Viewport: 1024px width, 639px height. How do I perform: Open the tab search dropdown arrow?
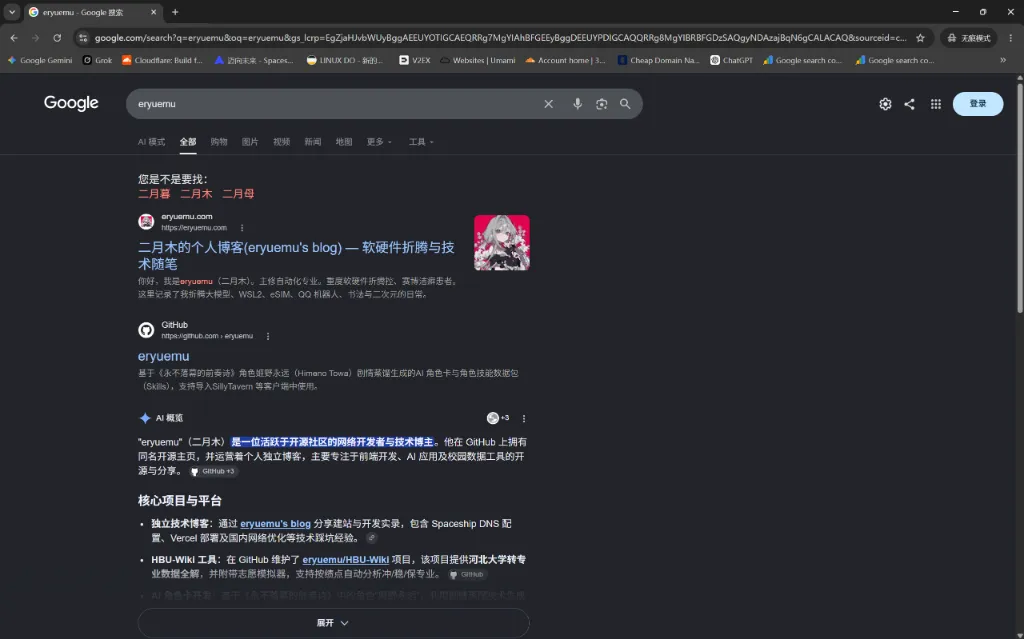point(12,12)
